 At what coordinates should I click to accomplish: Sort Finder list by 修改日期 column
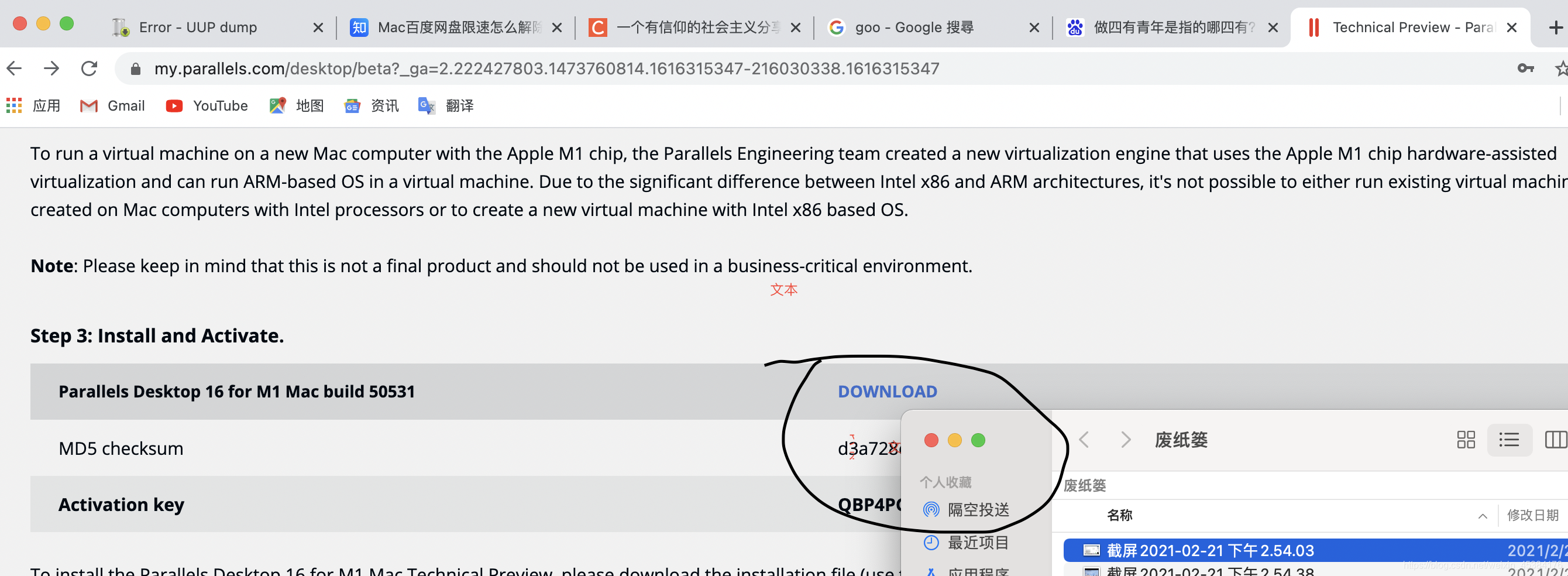click(x=1533, y=515)
